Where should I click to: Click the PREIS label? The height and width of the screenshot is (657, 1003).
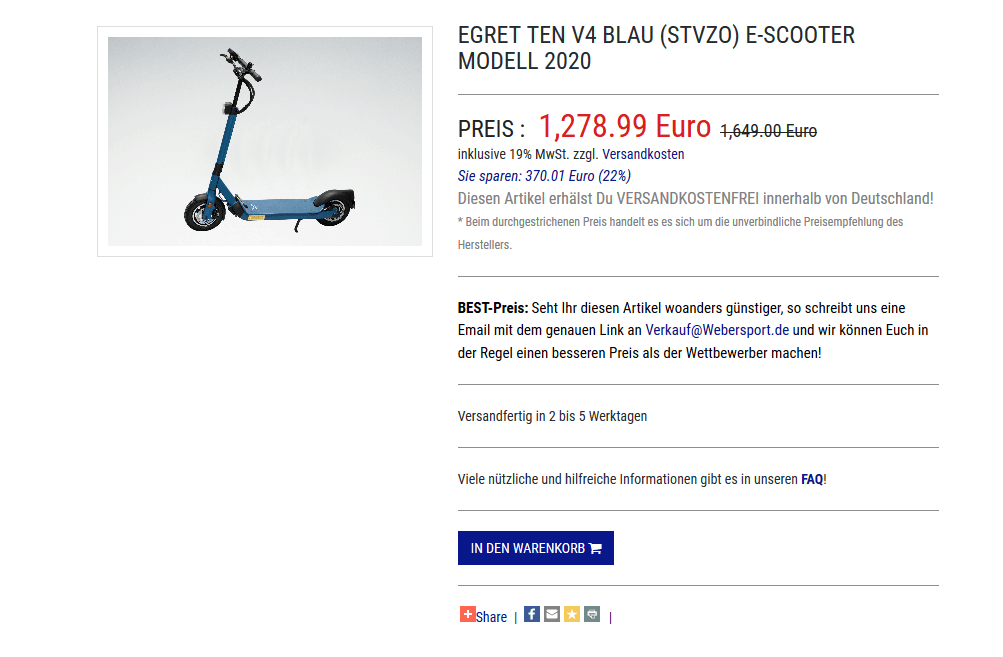coord(491,129)
